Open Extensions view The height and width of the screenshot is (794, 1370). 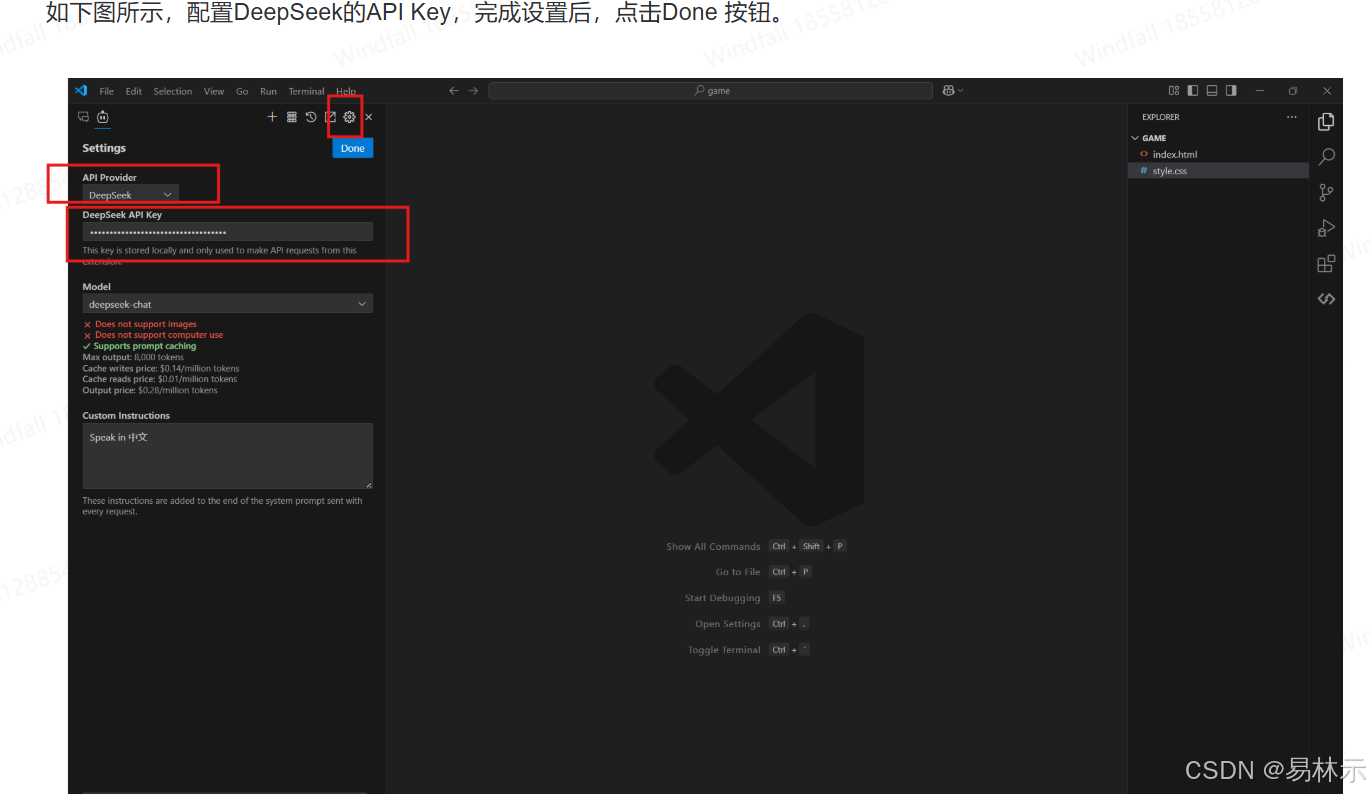1326,264
